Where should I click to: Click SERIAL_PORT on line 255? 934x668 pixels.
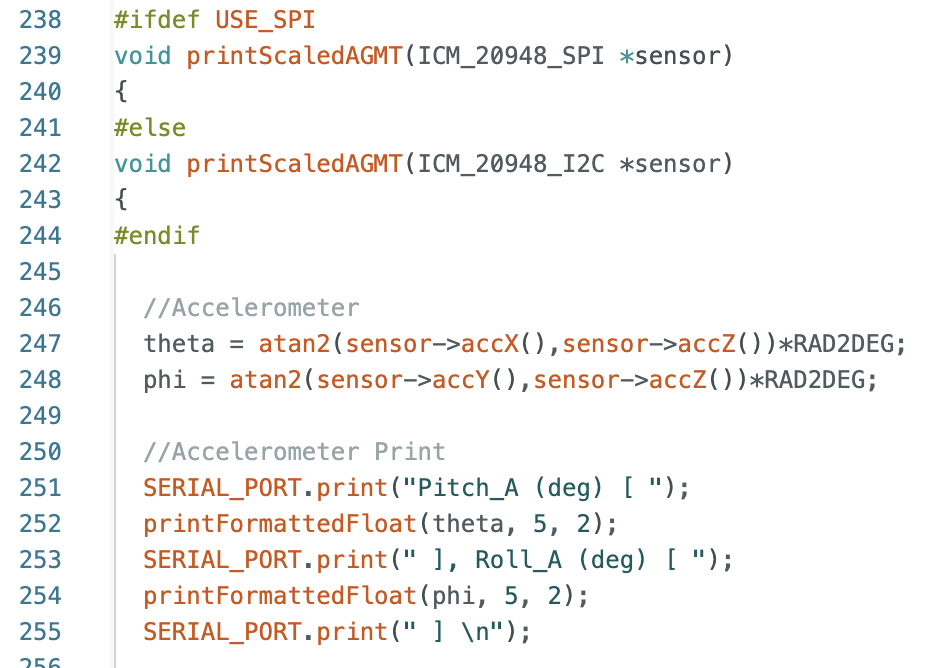coord(222,632)
